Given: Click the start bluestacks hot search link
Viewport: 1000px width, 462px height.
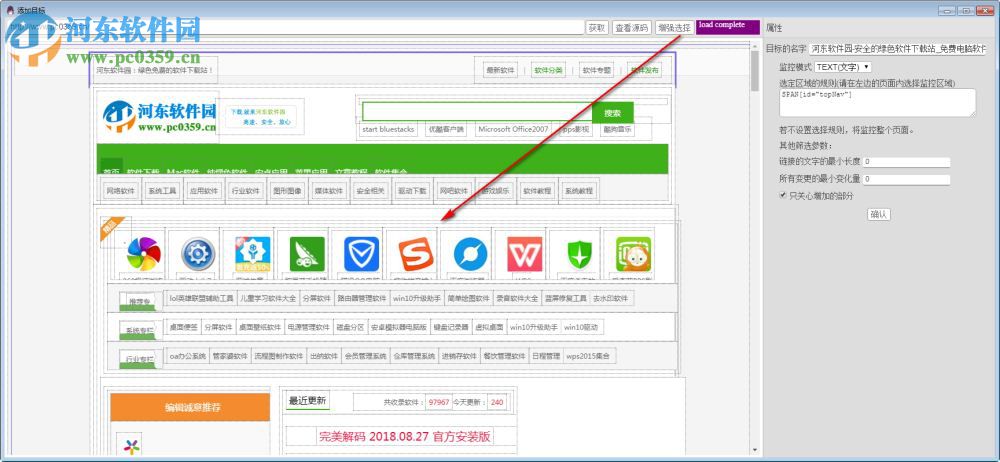Looking at the screenshot, I should click(388, 130).
